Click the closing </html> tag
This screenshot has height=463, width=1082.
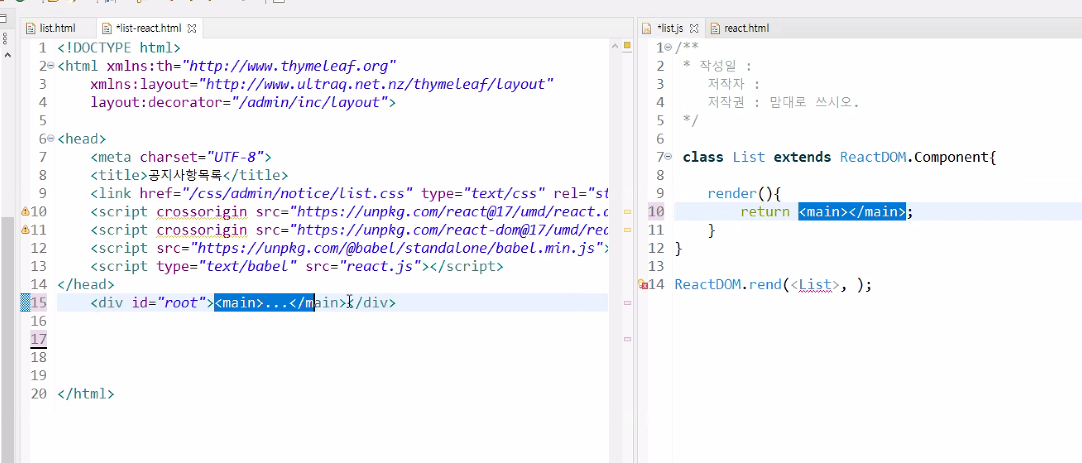coord(86,394)
